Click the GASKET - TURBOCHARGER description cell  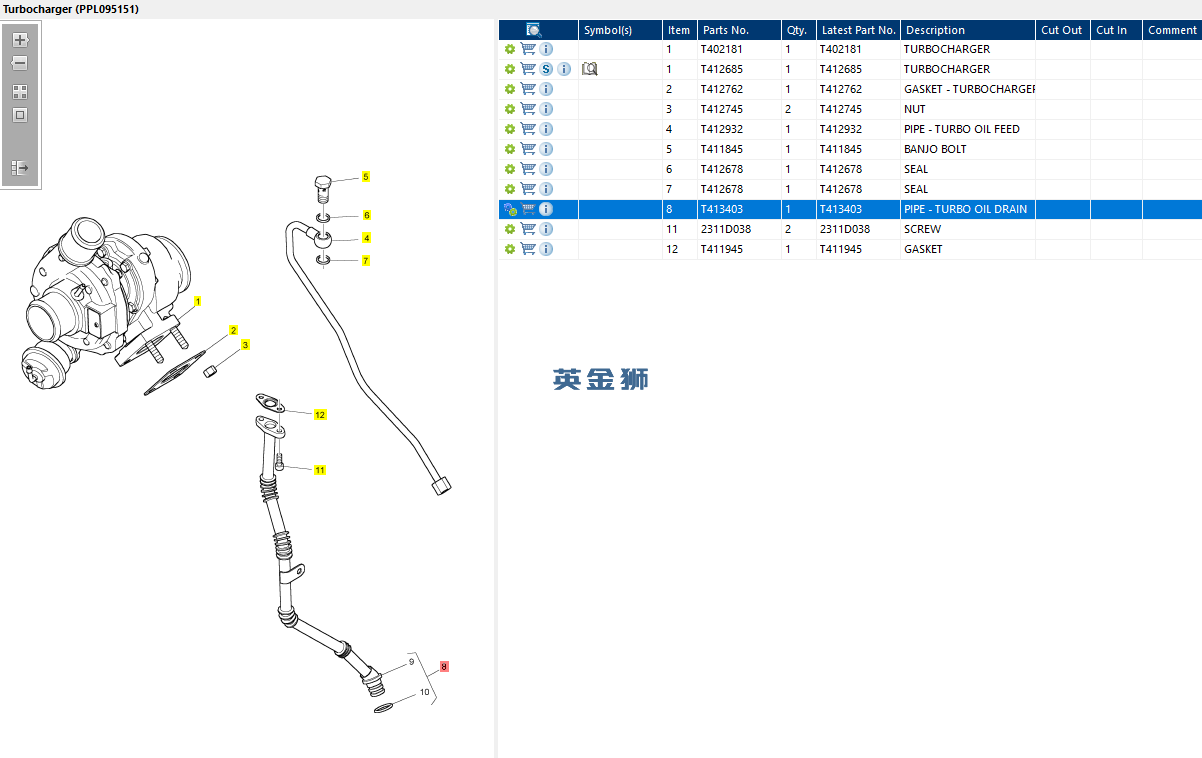tap(969, 89)
